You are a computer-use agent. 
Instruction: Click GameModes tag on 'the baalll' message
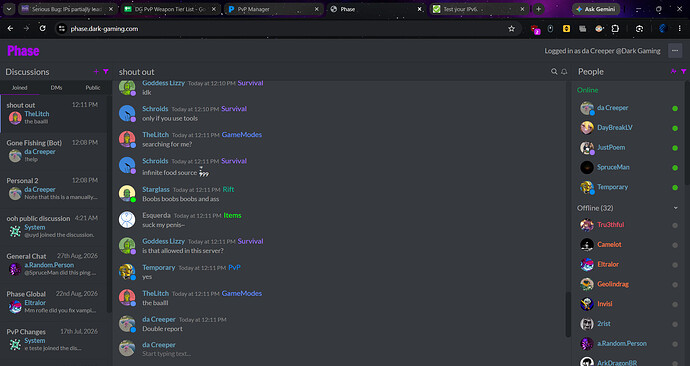click(x=242, y=293)
